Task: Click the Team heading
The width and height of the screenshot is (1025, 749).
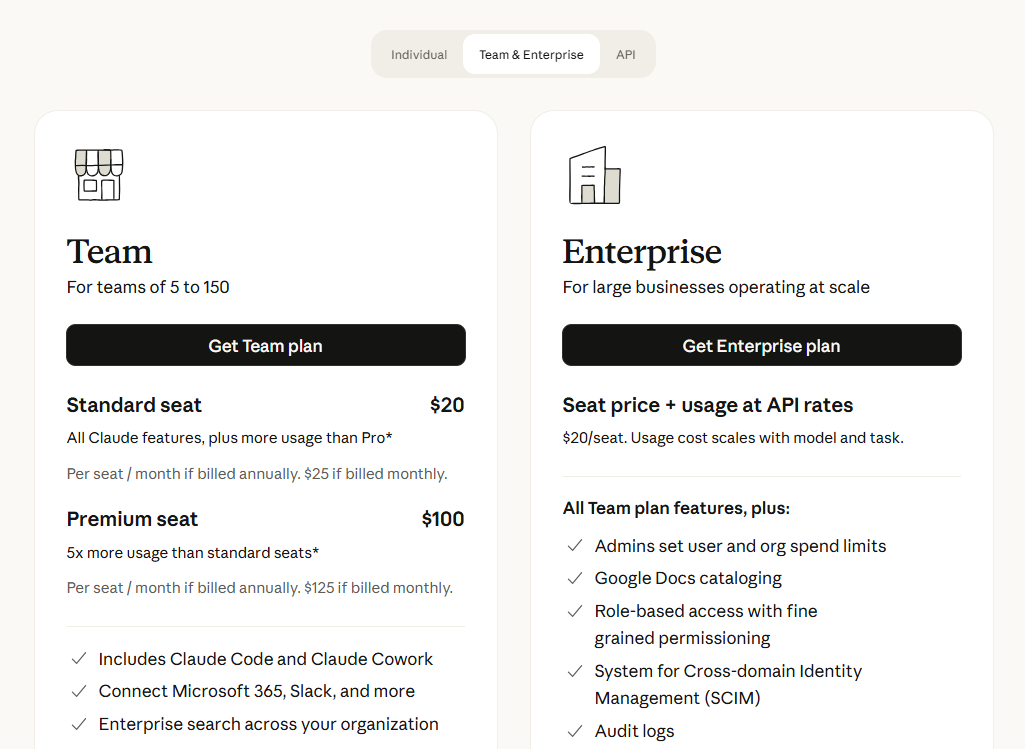Action: [x=109, y=252]
